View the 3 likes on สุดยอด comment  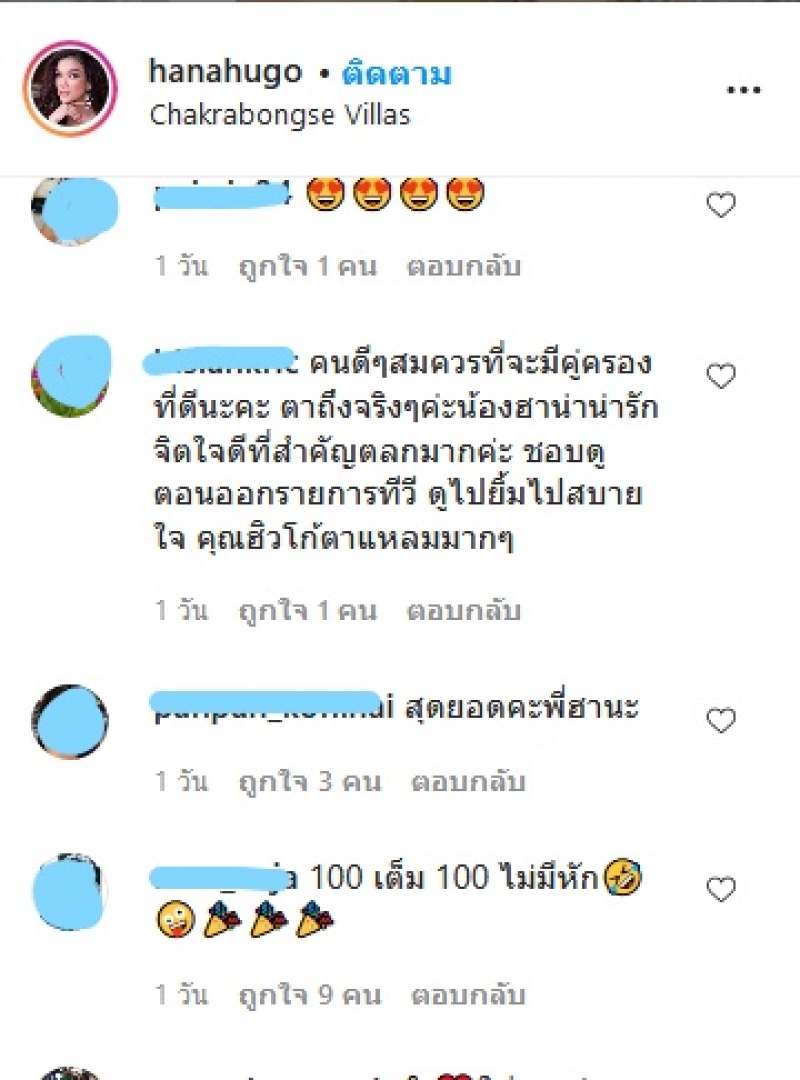tap(310, 782)
